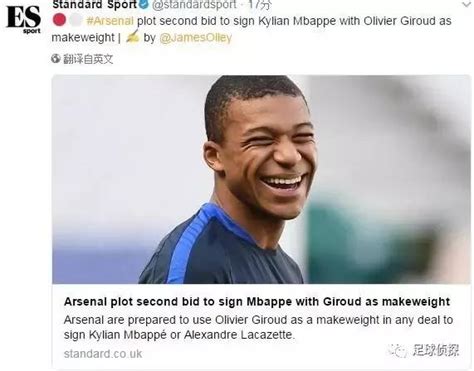Click the 翻译自英文 translate link
The width and height of the screenshot is (474, 371).
coord(88,59)
